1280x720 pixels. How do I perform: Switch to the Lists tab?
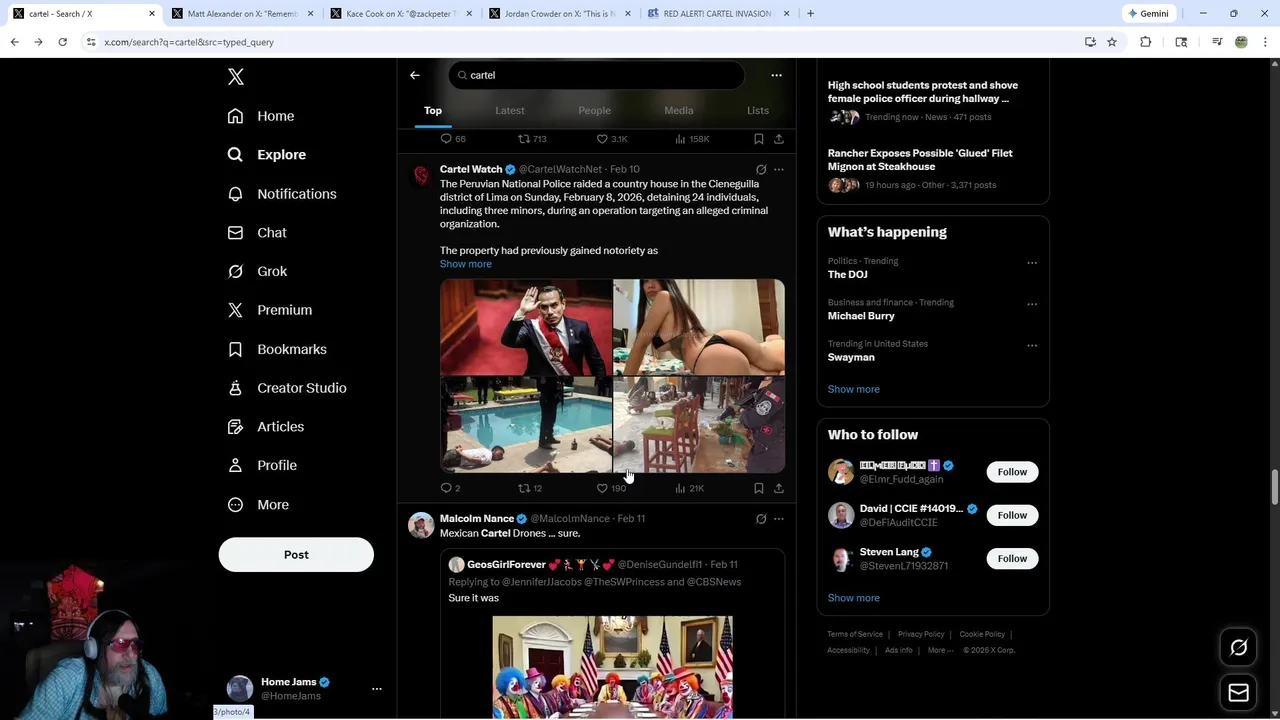click(x=758, y=111)
